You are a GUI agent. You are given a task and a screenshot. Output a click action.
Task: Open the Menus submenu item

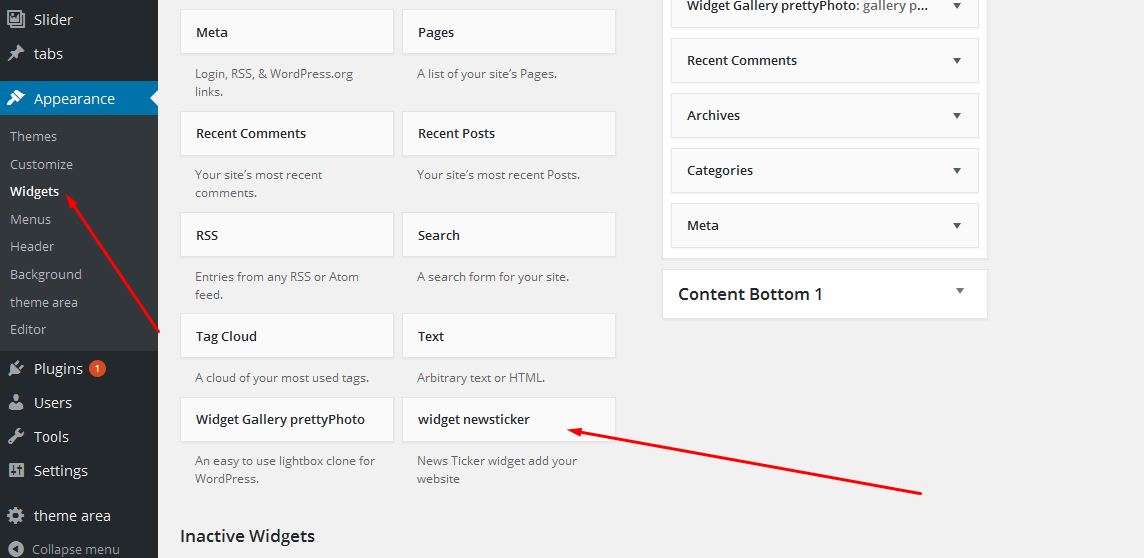(x=31, y=220)
